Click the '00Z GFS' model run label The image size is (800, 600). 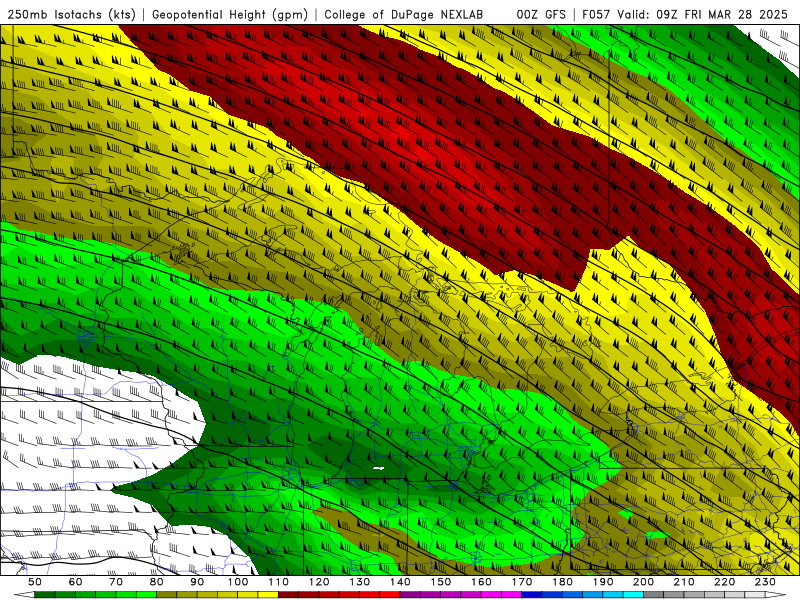pyautogui.click(x=541, y=14)
